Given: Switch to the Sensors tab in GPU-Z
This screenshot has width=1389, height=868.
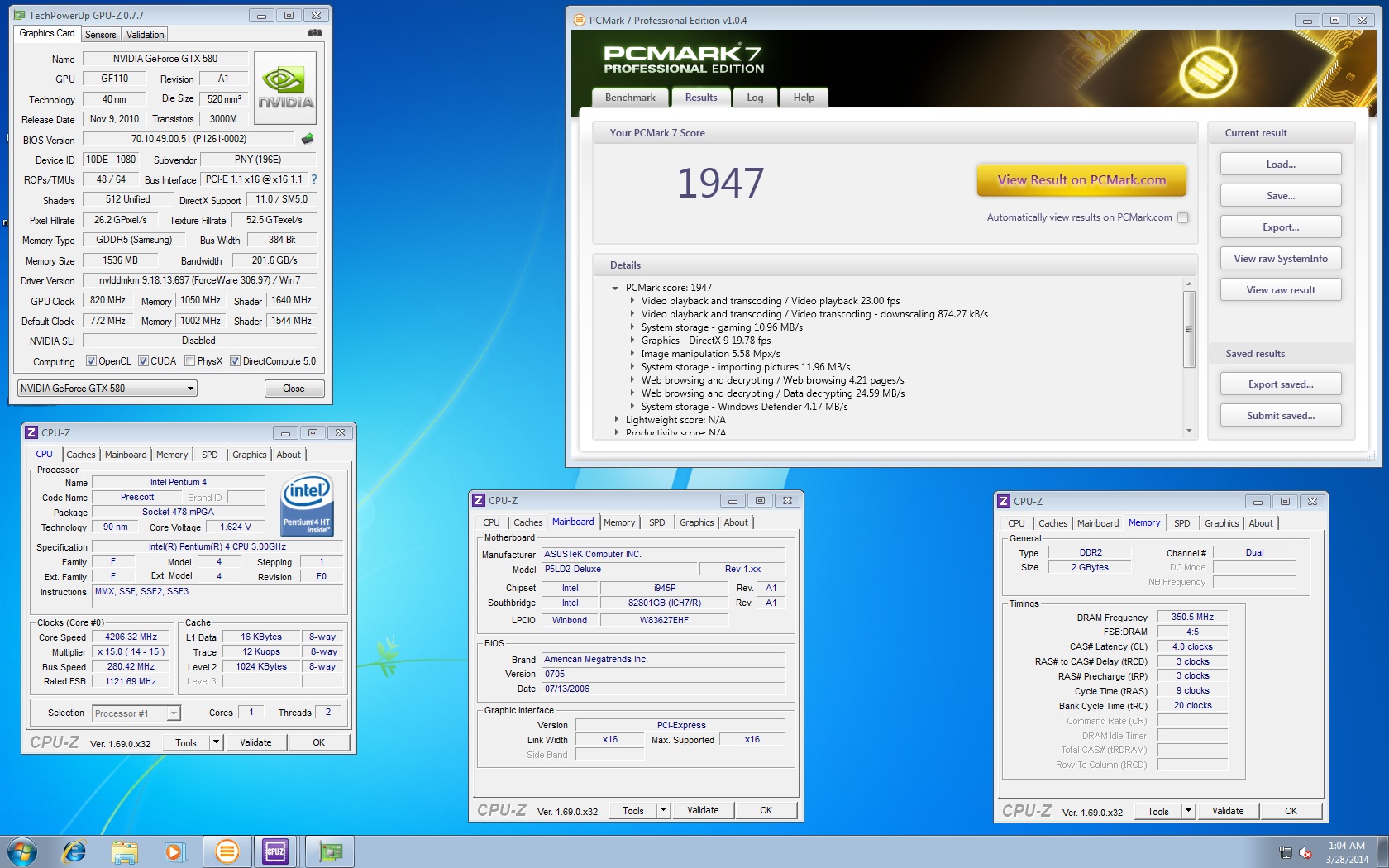Looking at the screenshot, I should (x=101, y=35).
